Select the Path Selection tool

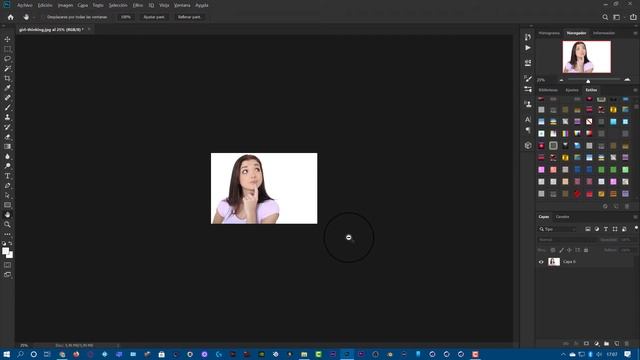click(x=7, y=196)
